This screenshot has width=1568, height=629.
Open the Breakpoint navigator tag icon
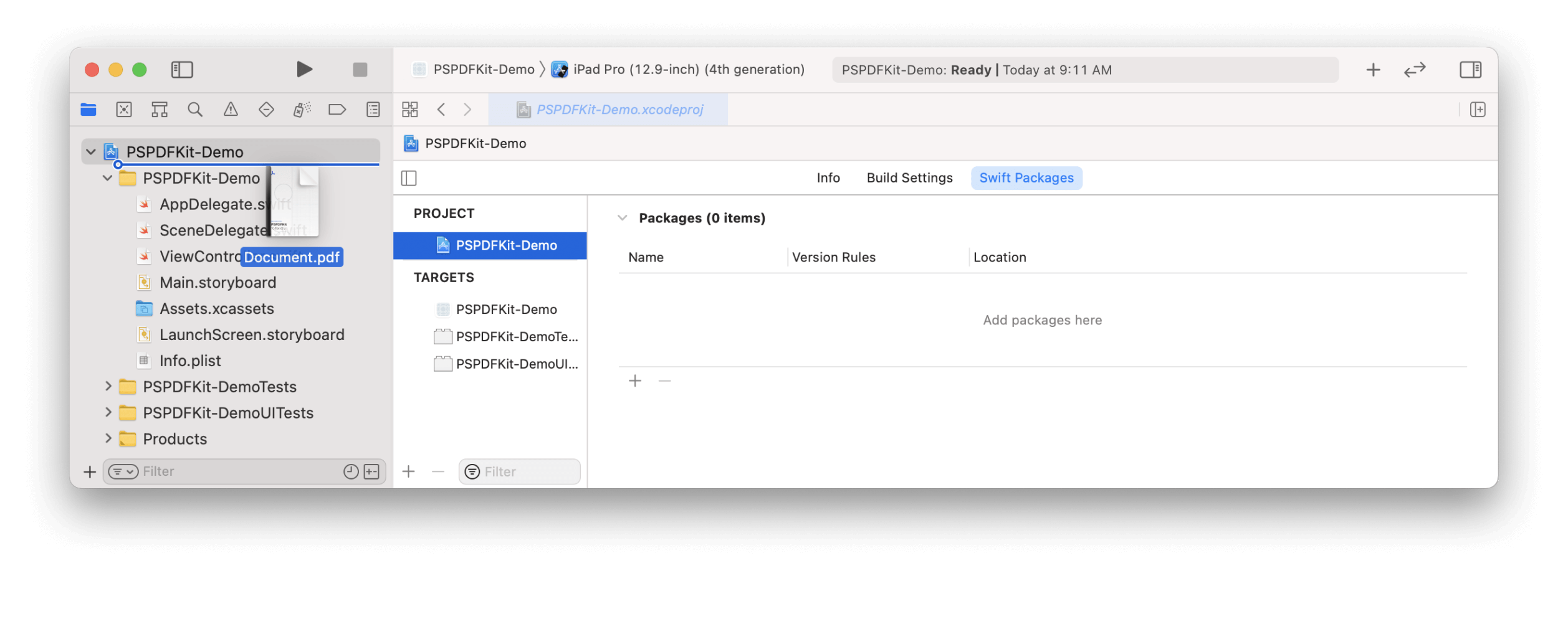337,109
